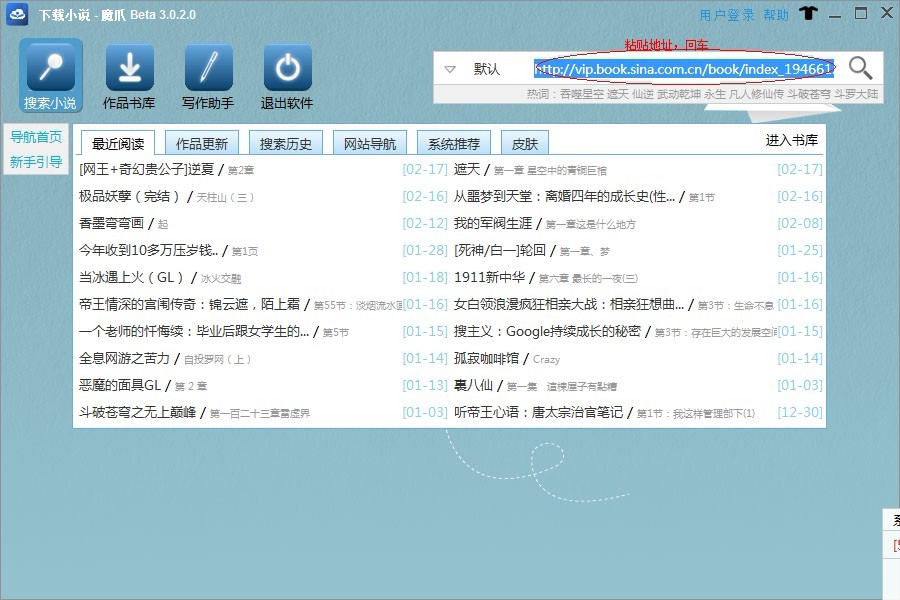The width and height of the screenshot is (900, 600).
Task: Open the 皮肤 tab
Action: click(525, 144)
